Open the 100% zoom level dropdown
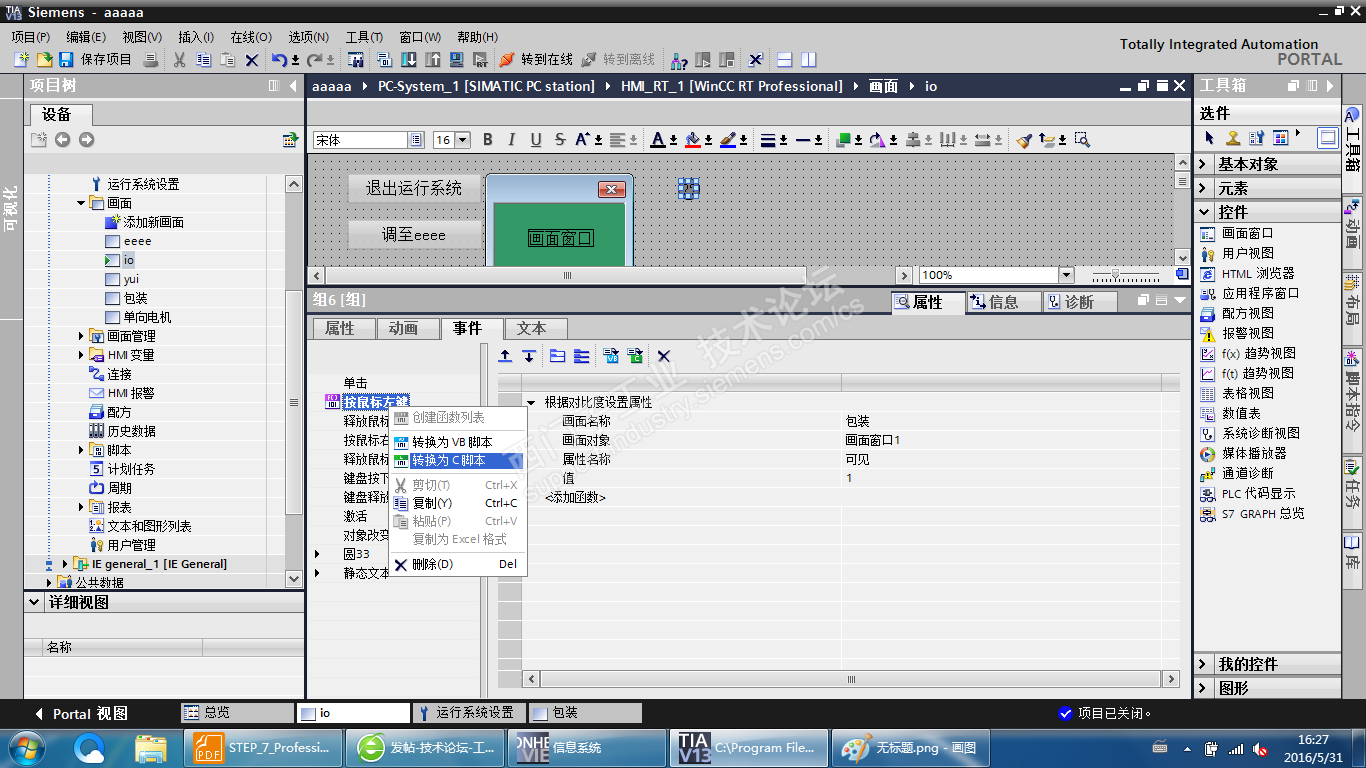 [x=1066, y=275]
